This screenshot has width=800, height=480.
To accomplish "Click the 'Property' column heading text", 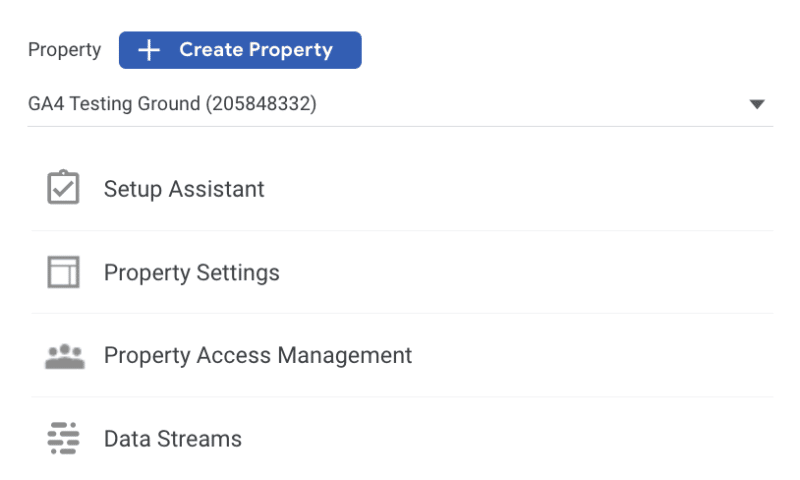I will click(64, 50).
